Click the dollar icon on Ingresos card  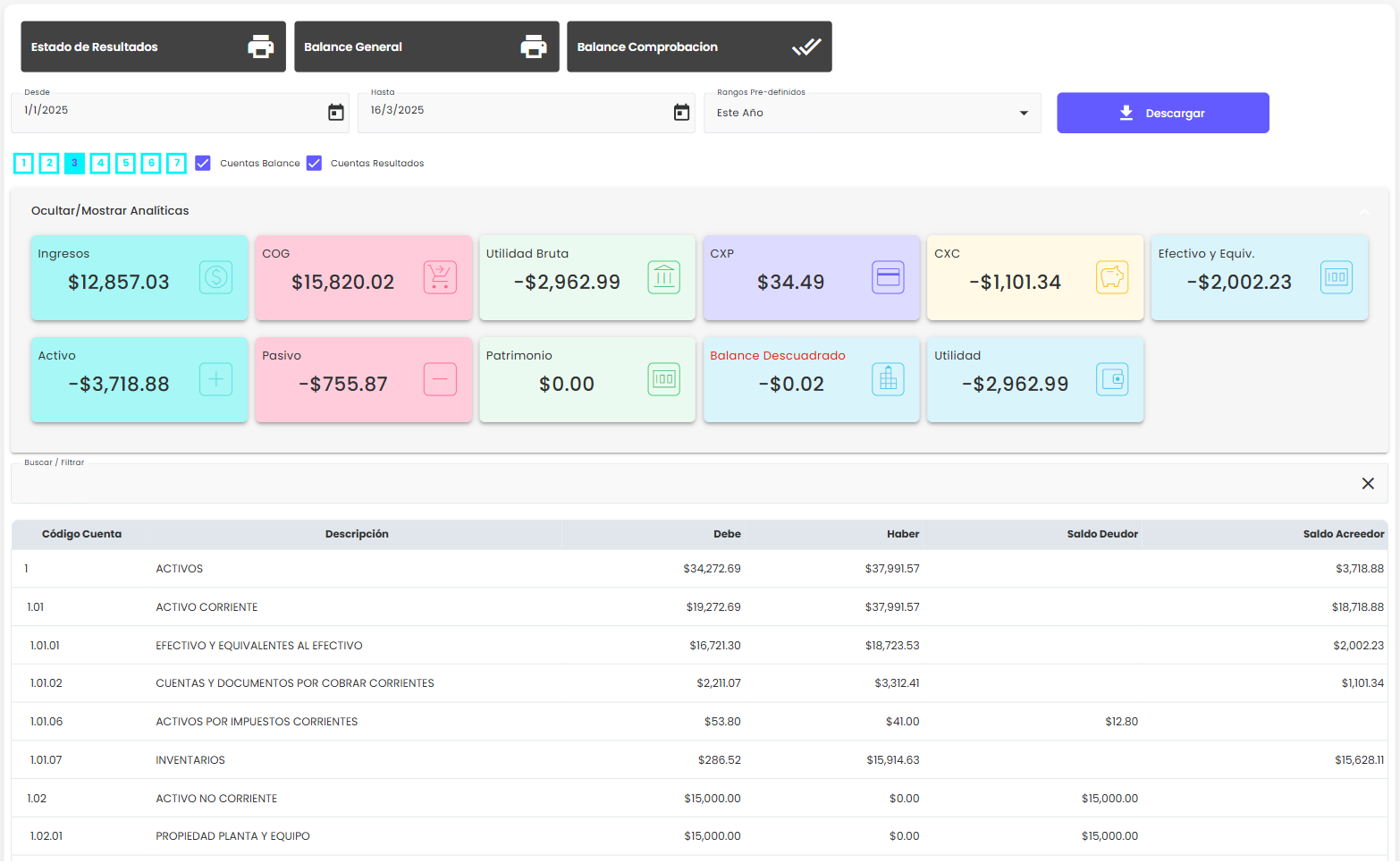(x=215, y=277)
